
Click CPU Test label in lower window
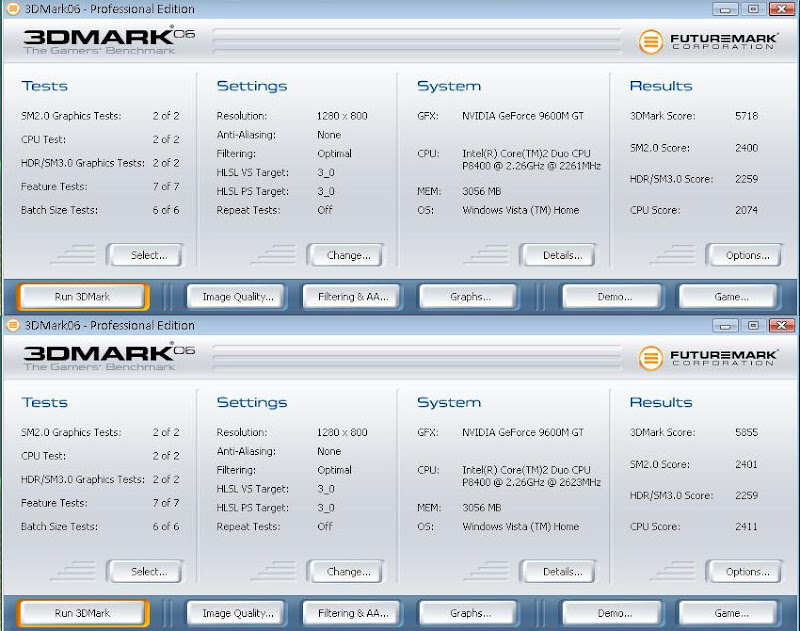pos(43,456)
